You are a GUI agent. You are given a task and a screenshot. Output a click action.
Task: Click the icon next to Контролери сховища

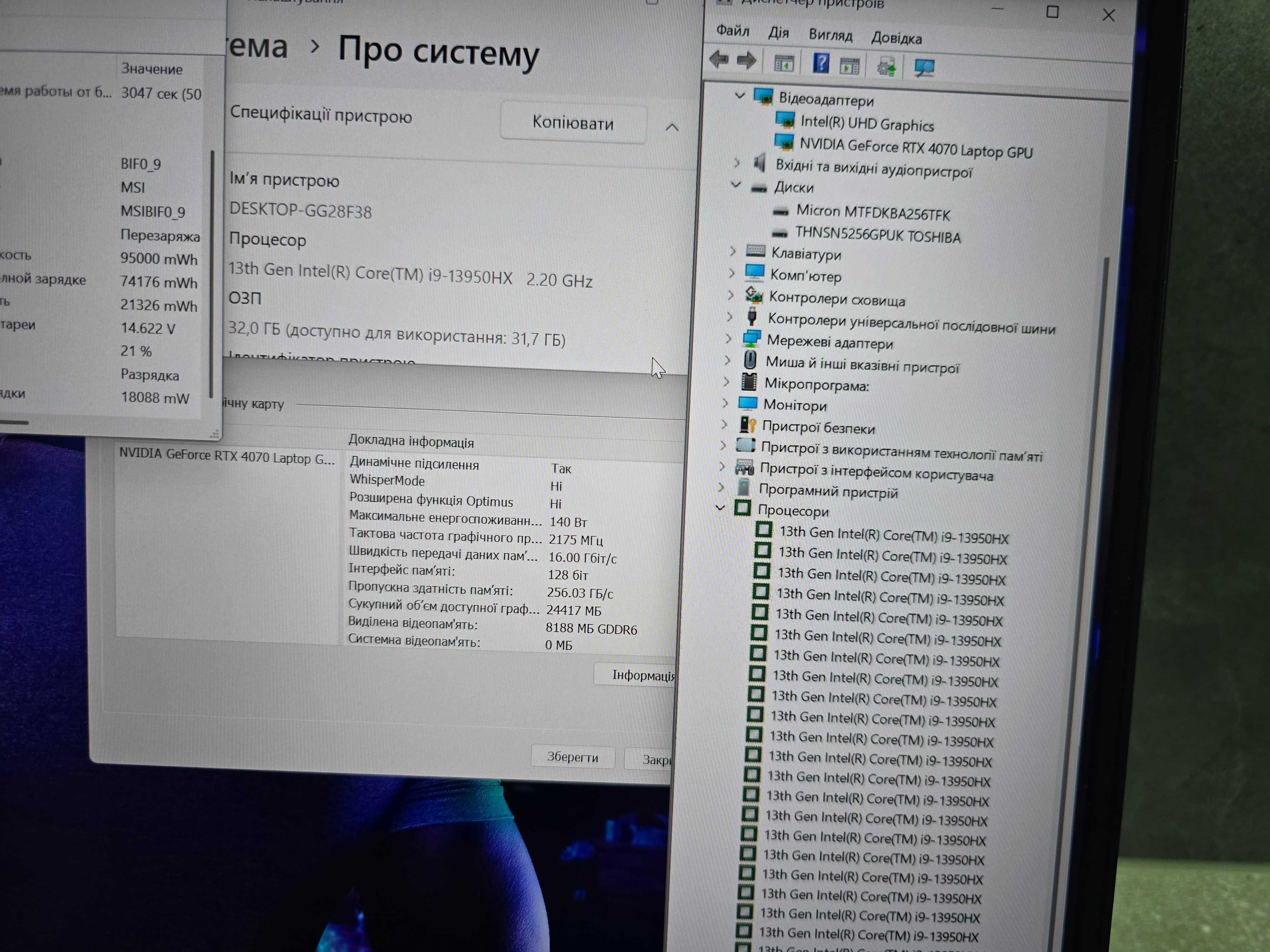click(753, 295)
